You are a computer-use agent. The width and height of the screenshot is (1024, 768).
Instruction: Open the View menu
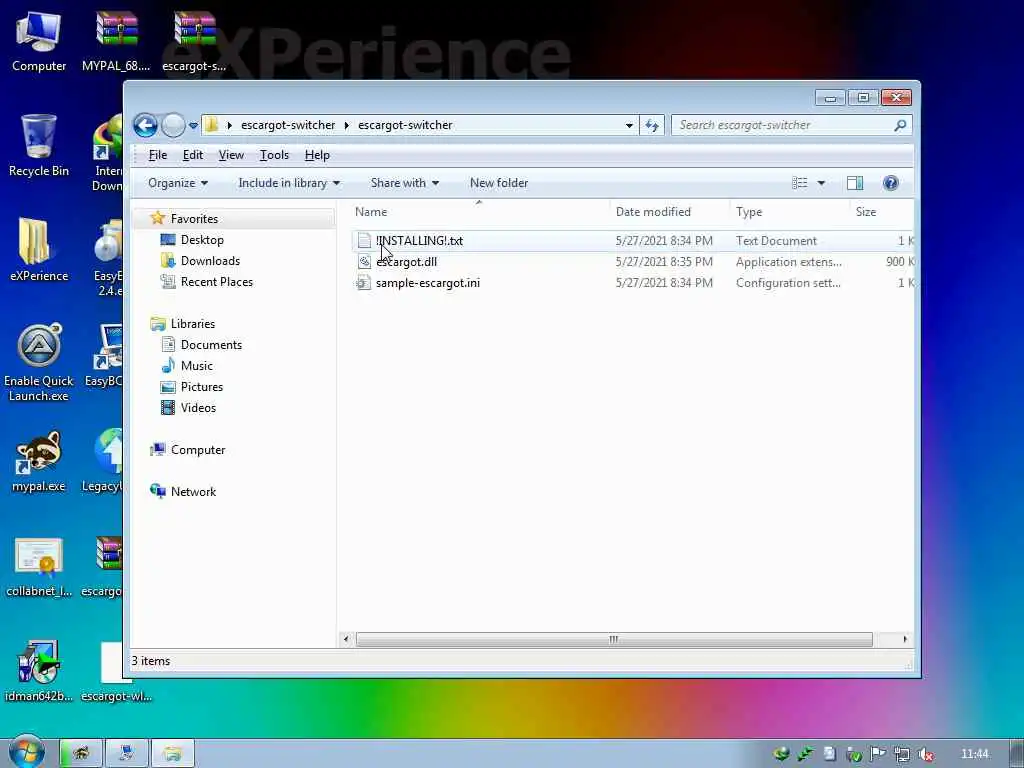coord(231,155)
